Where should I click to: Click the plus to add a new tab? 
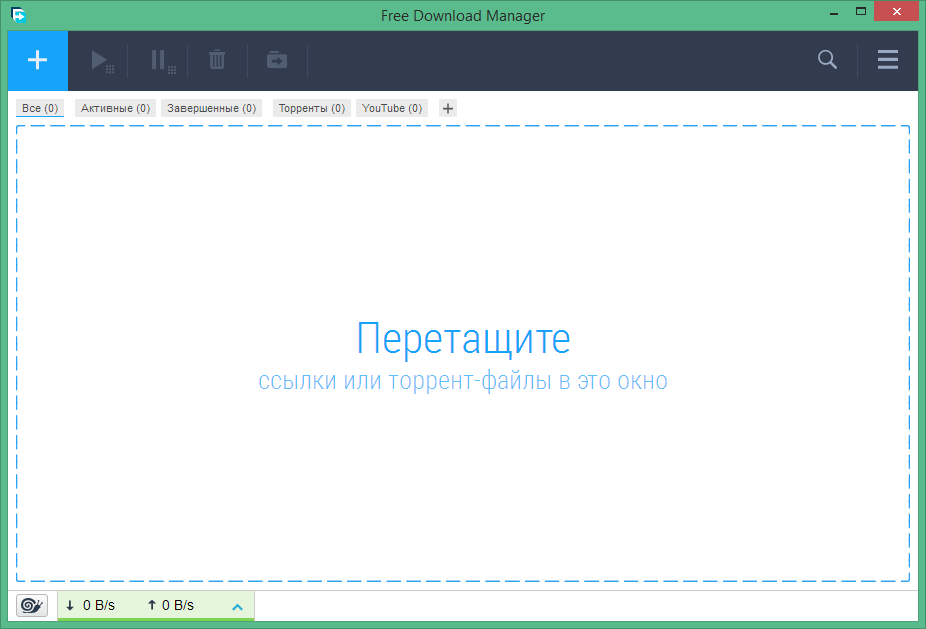447,107
